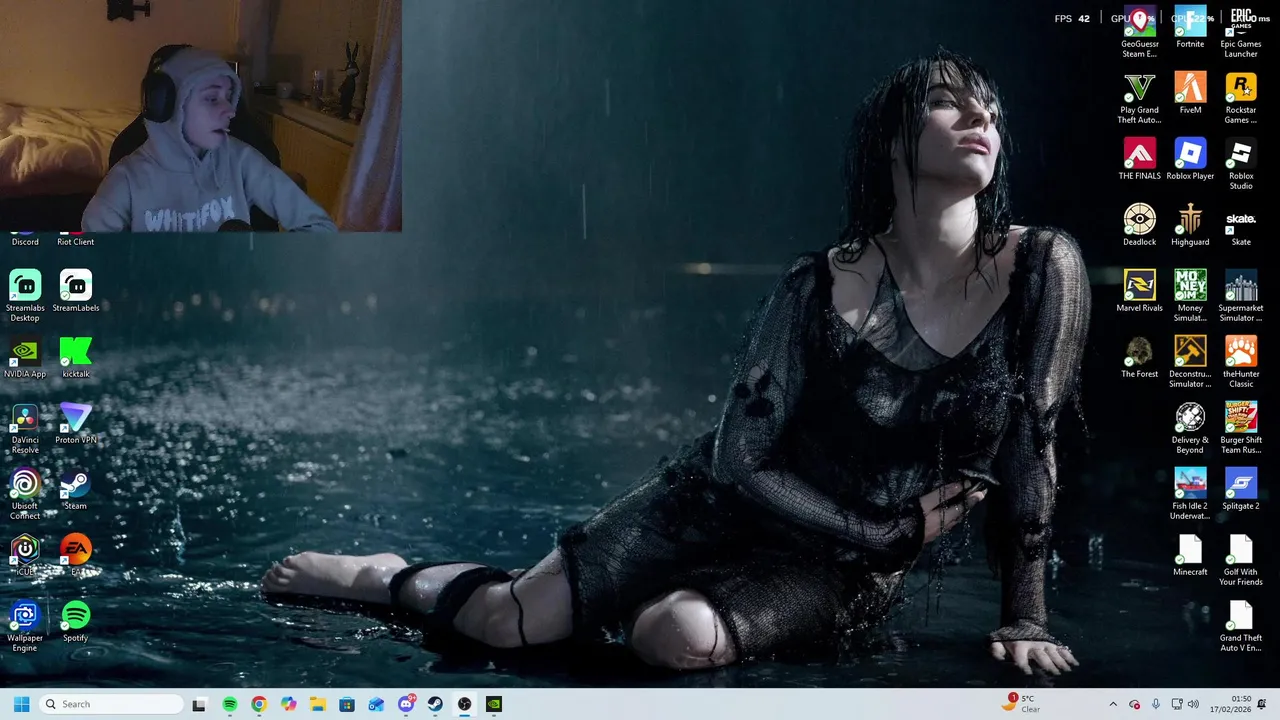Screen dimensions: 1280x720
Task: Open Outlook from the taskbar
Action: tap(376, 704)
